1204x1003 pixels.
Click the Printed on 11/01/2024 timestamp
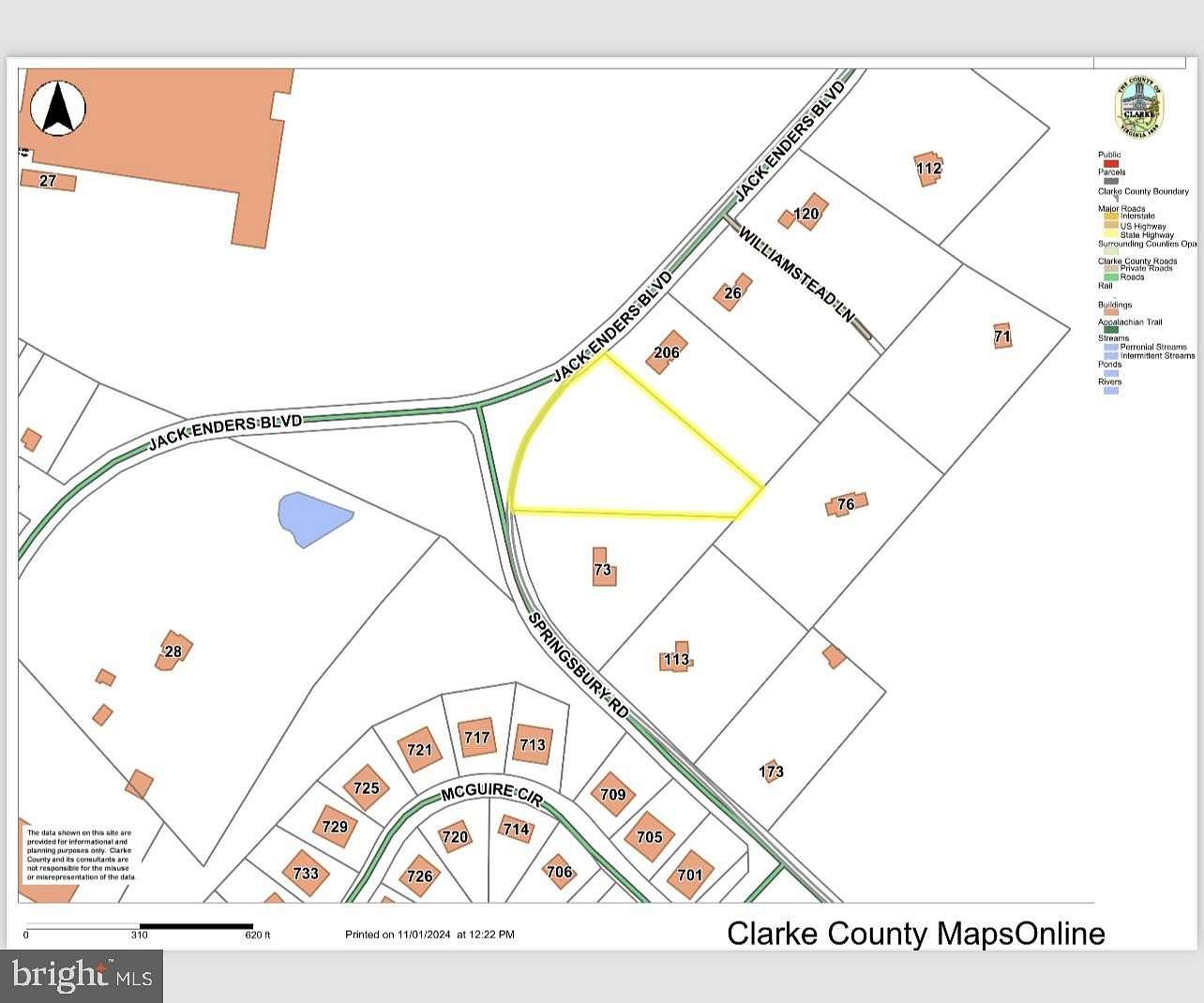(x=429, y=934)
